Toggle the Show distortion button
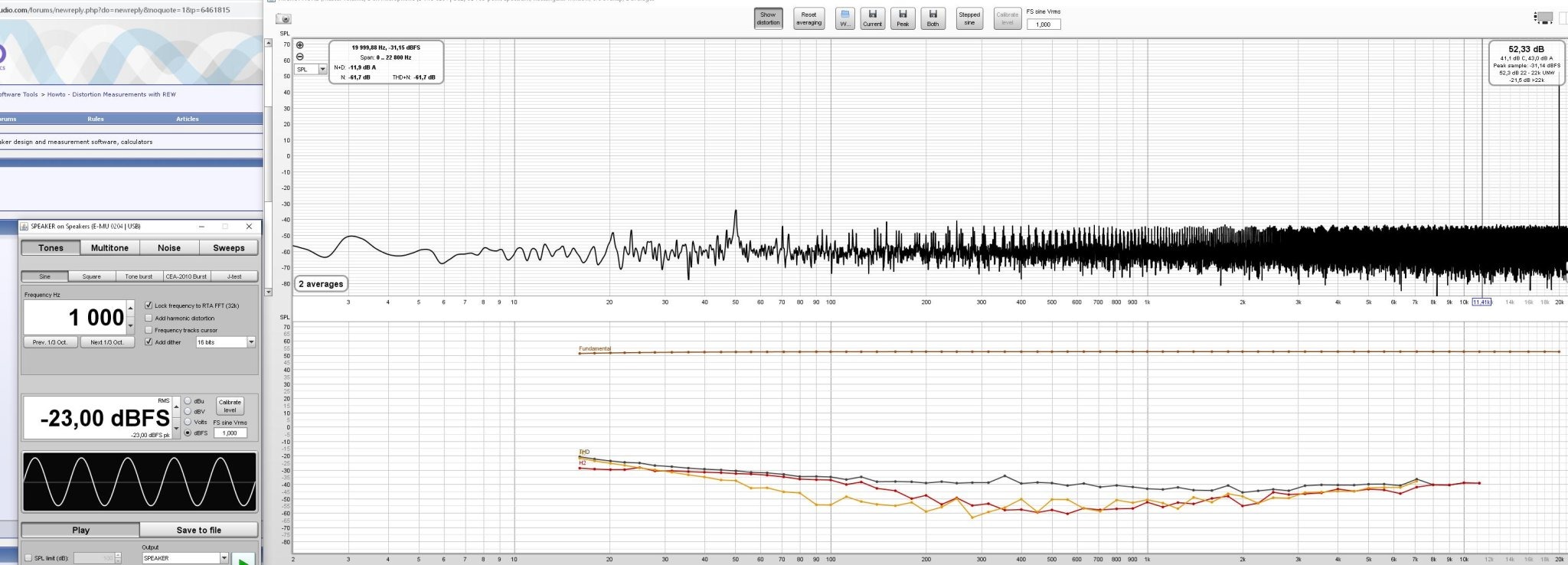Viewport: 1568px width, 565px height. (768, 18)
